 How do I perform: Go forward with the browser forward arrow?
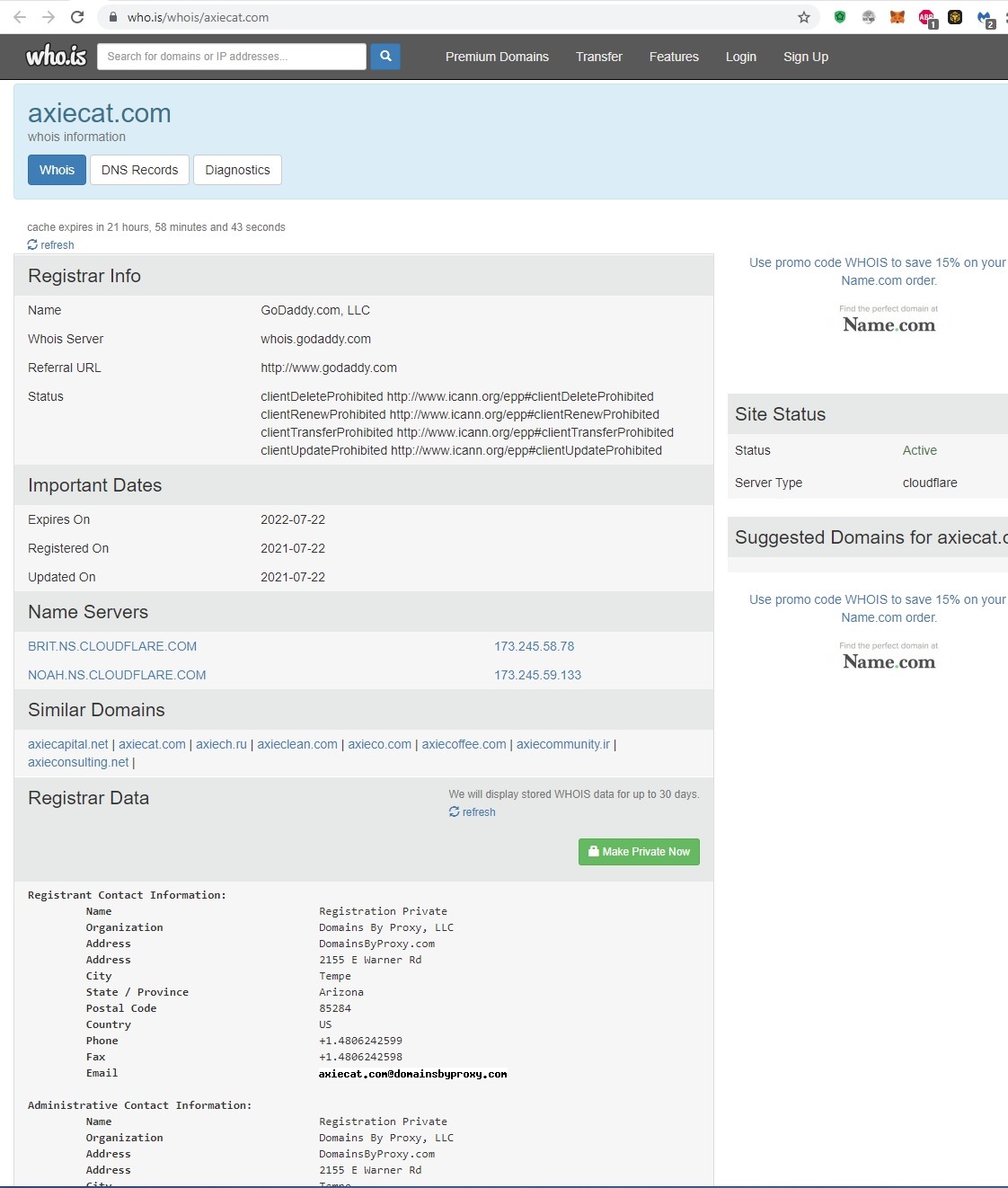(x=49, y=17)
